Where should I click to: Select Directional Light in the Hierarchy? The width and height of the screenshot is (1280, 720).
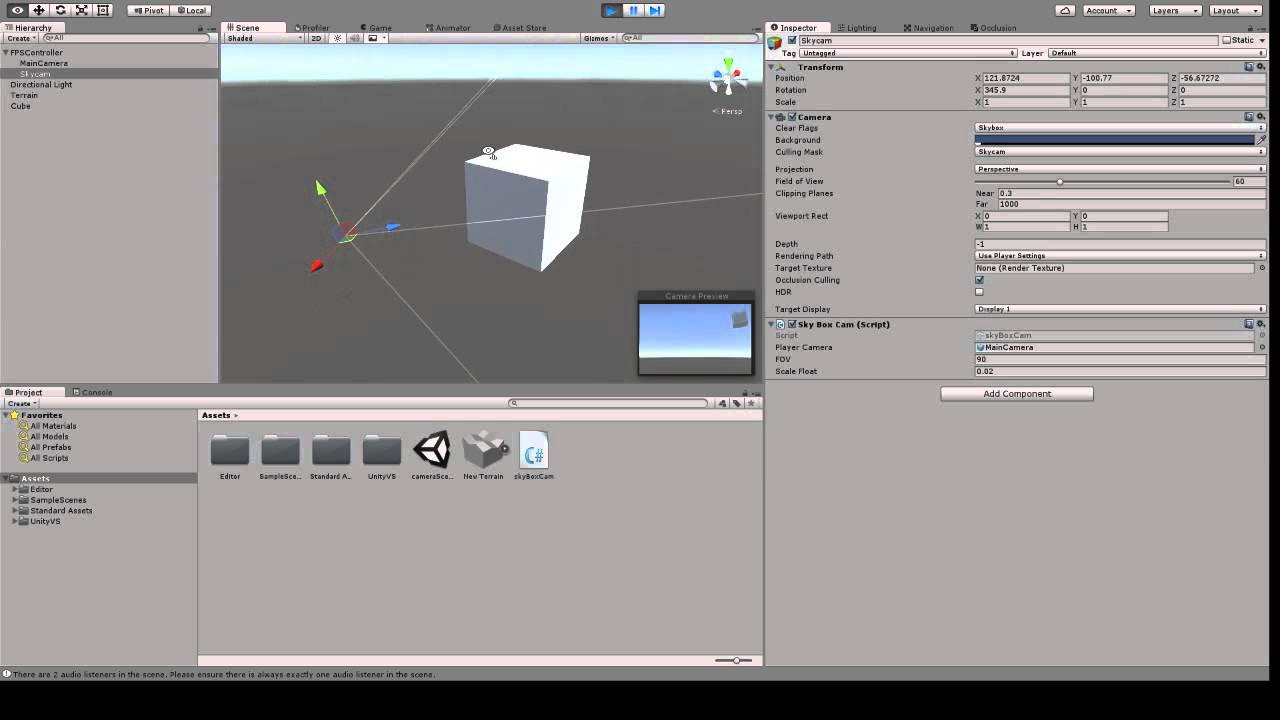point(42,84)
